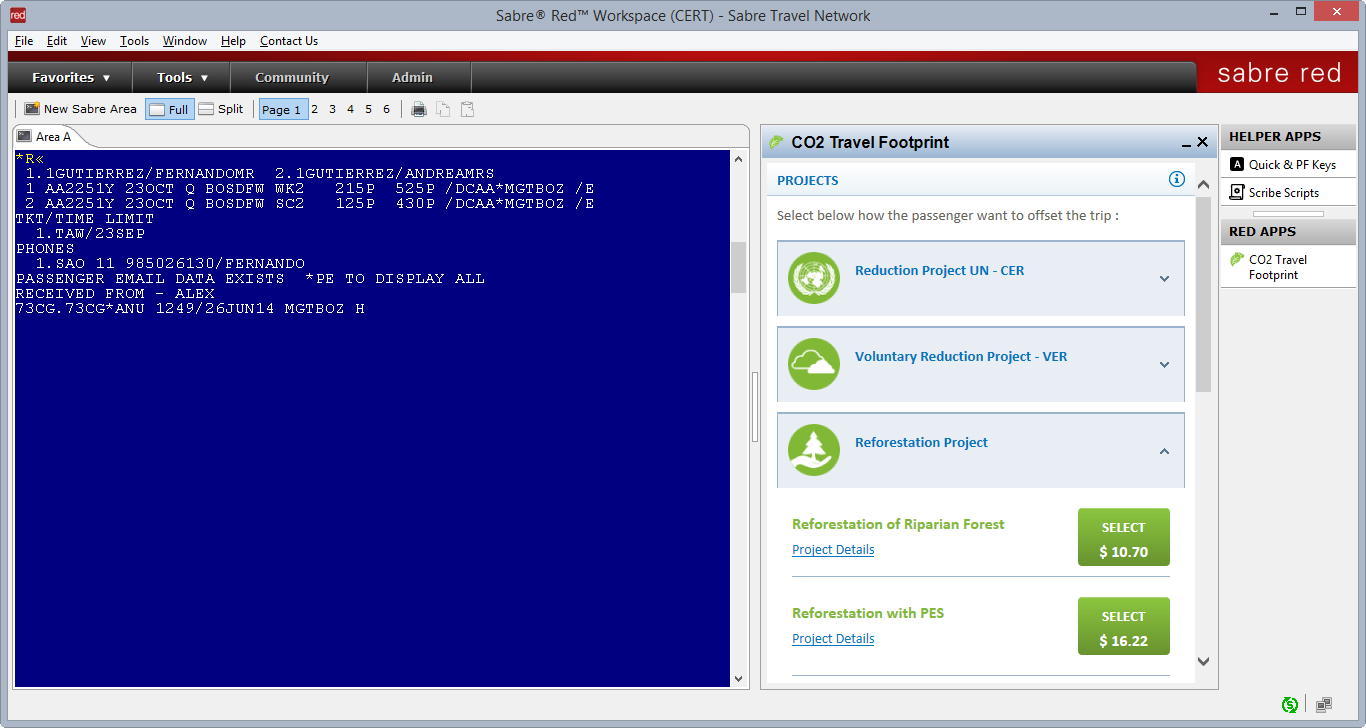
Task: Switch to Split view mode
Action: click(x=221, y=109)
